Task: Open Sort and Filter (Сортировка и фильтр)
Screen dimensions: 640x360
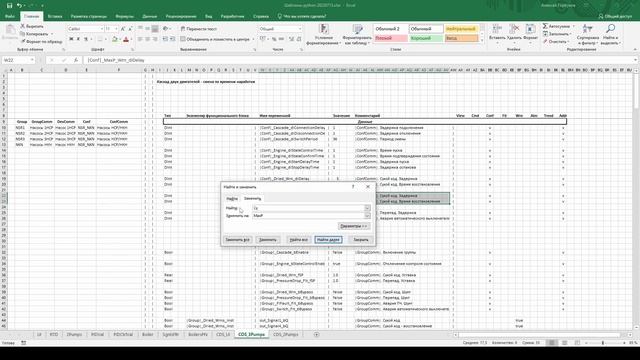Action: point(588,34)
